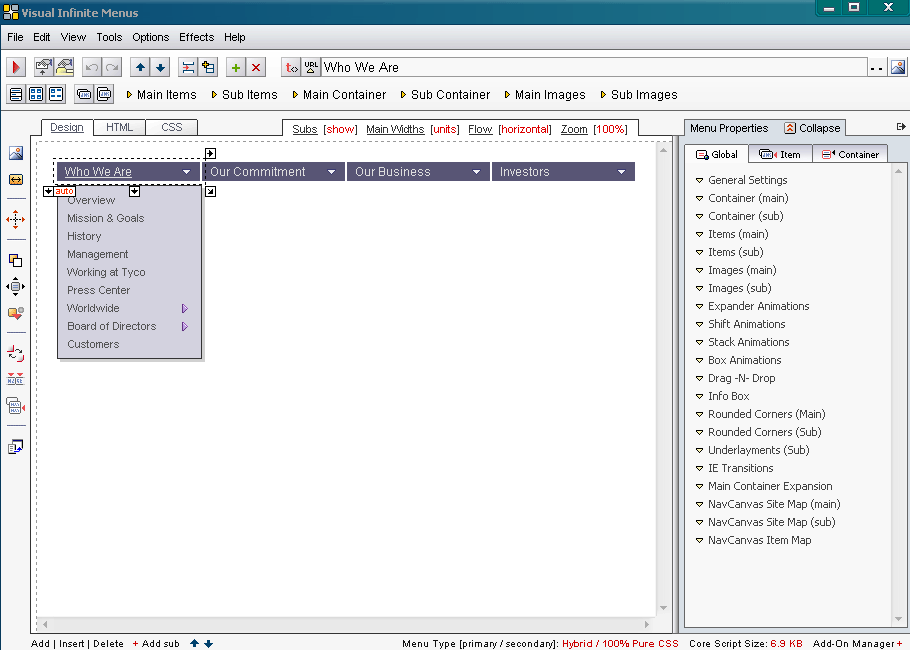Select 'Our Commitment' menu item in canvas

(273, 172)
